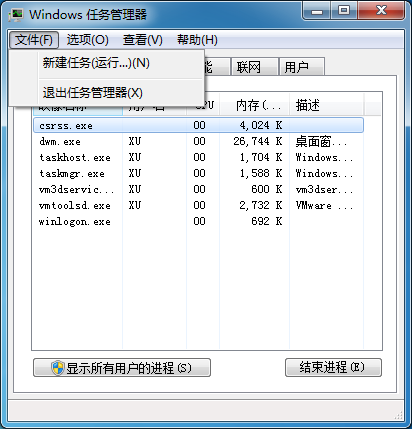Click the 桌面窗... description cell
Screen dimensions: 412x429
pos(321,142)
